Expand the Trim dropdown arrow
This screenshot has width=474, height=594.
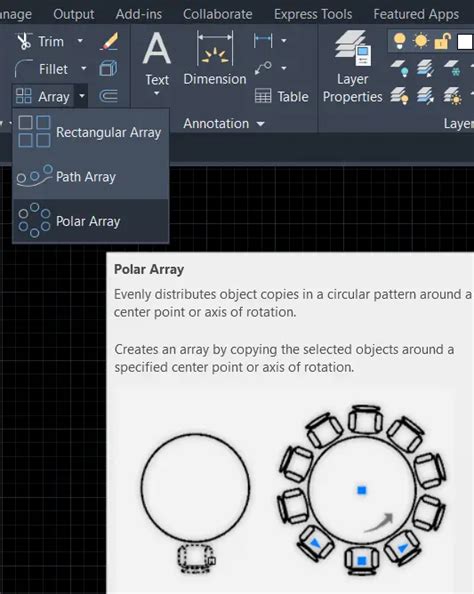tap(80, 40)
